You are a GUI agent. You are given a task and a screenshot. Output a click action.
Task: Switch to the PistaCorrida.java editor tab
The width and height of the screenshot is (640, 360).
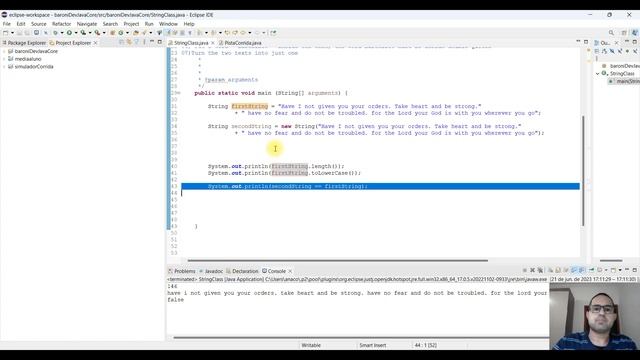pyautogui.click(x=240, y=42)
